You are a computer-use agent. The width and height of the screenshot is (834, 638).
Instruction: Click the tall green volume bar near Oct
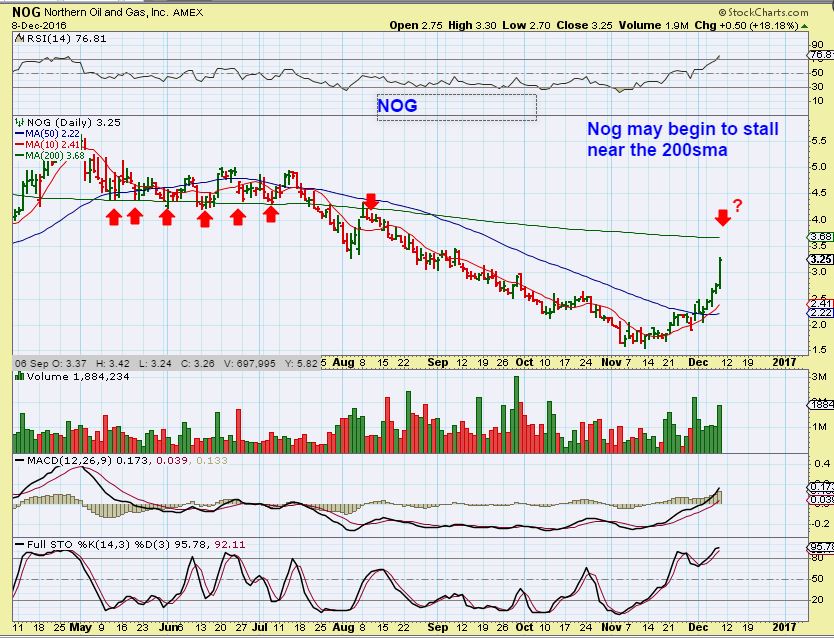pos(516,414)
